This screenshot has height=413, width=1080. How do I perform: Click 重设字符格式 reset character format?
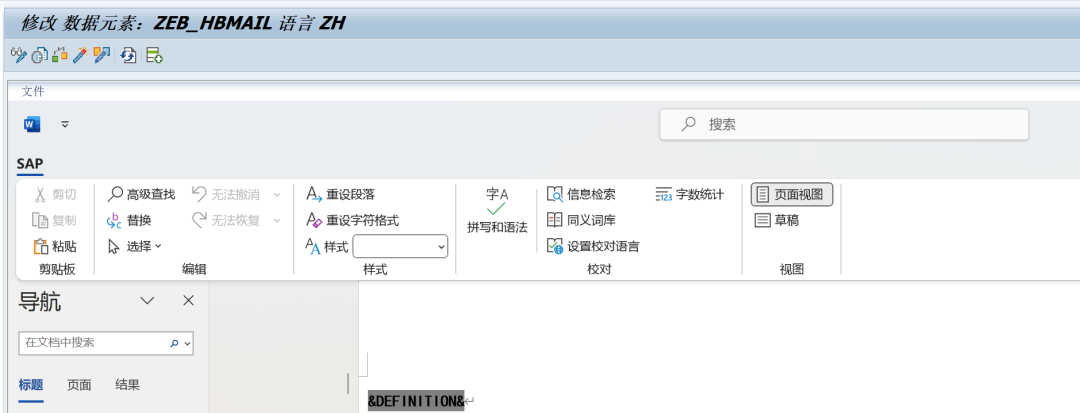click(353, 220)
